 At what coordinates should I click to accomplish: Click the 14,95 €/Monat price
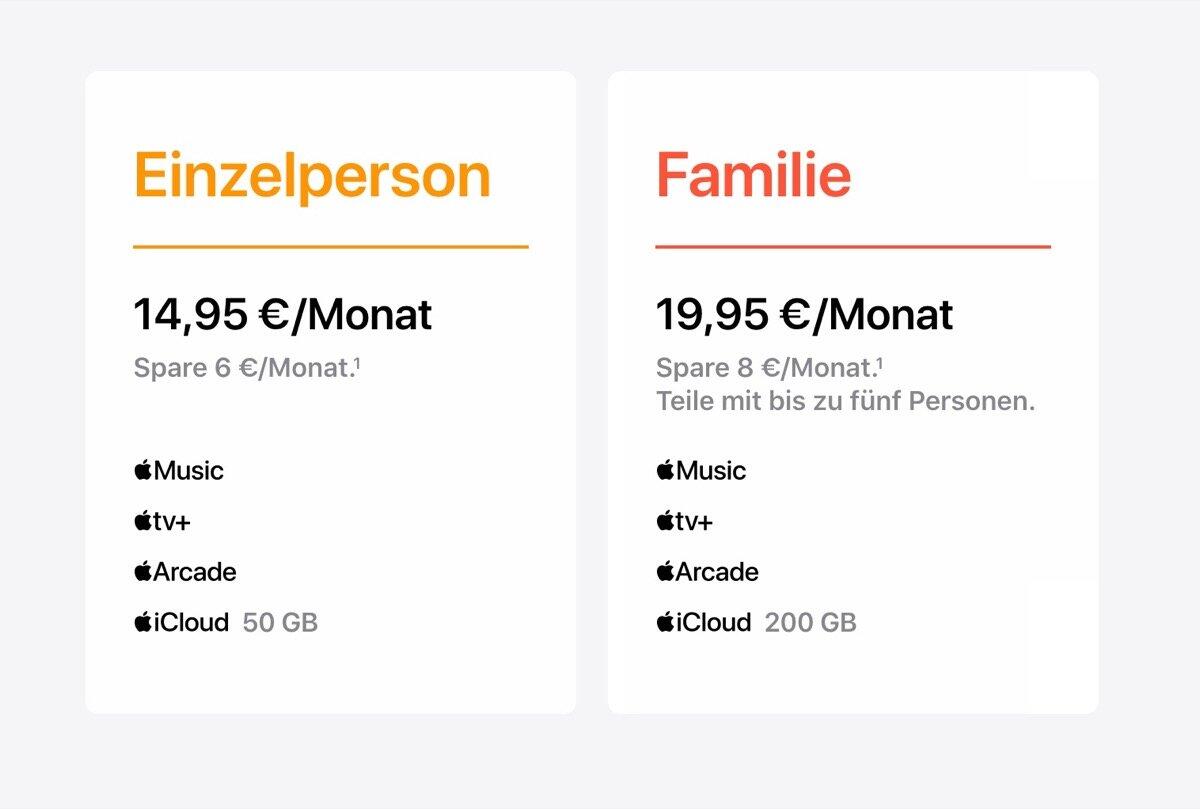tap(283, 314)
